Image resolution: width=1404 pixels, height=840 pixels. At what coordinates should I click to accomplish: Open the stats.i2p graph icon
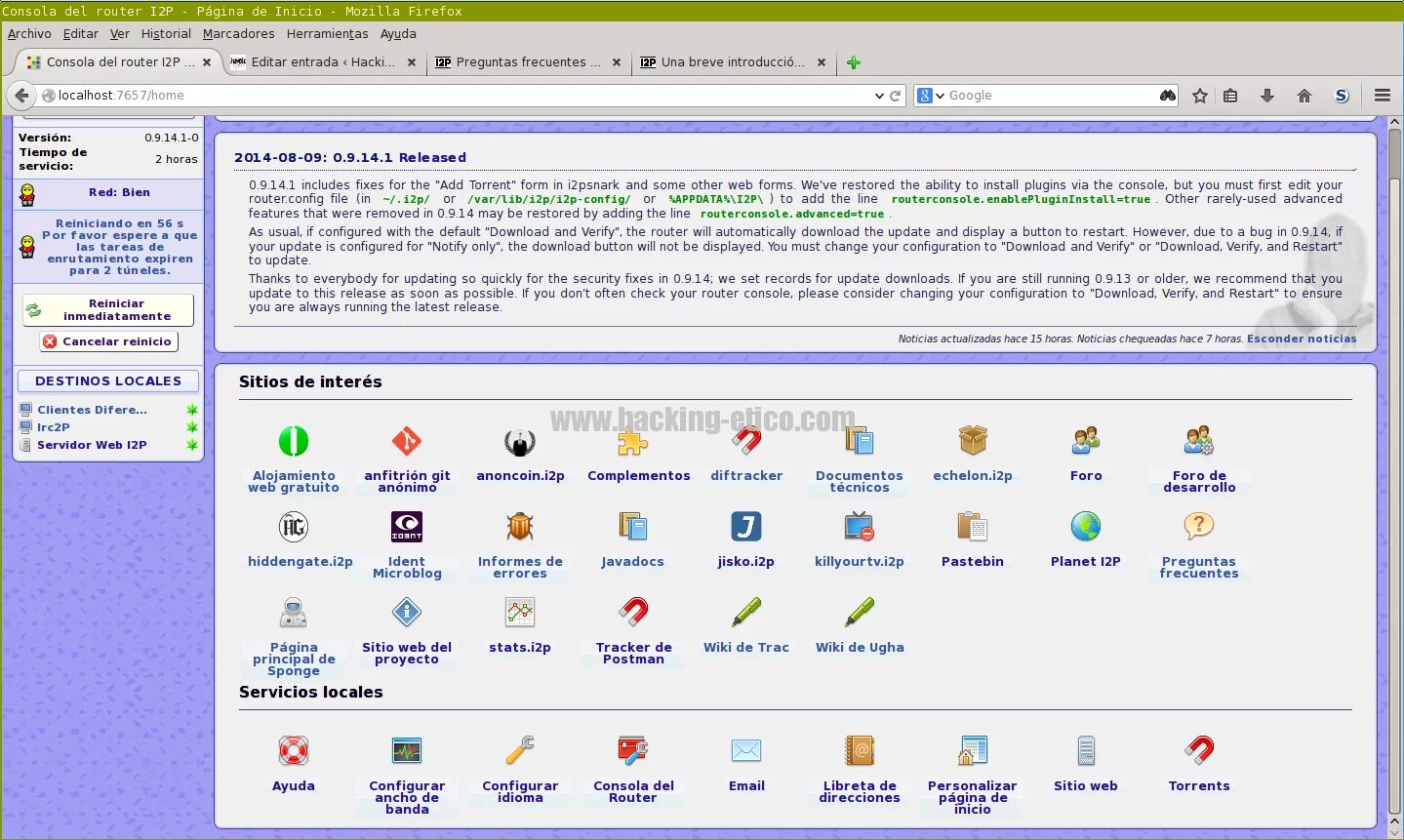point(520,613)
